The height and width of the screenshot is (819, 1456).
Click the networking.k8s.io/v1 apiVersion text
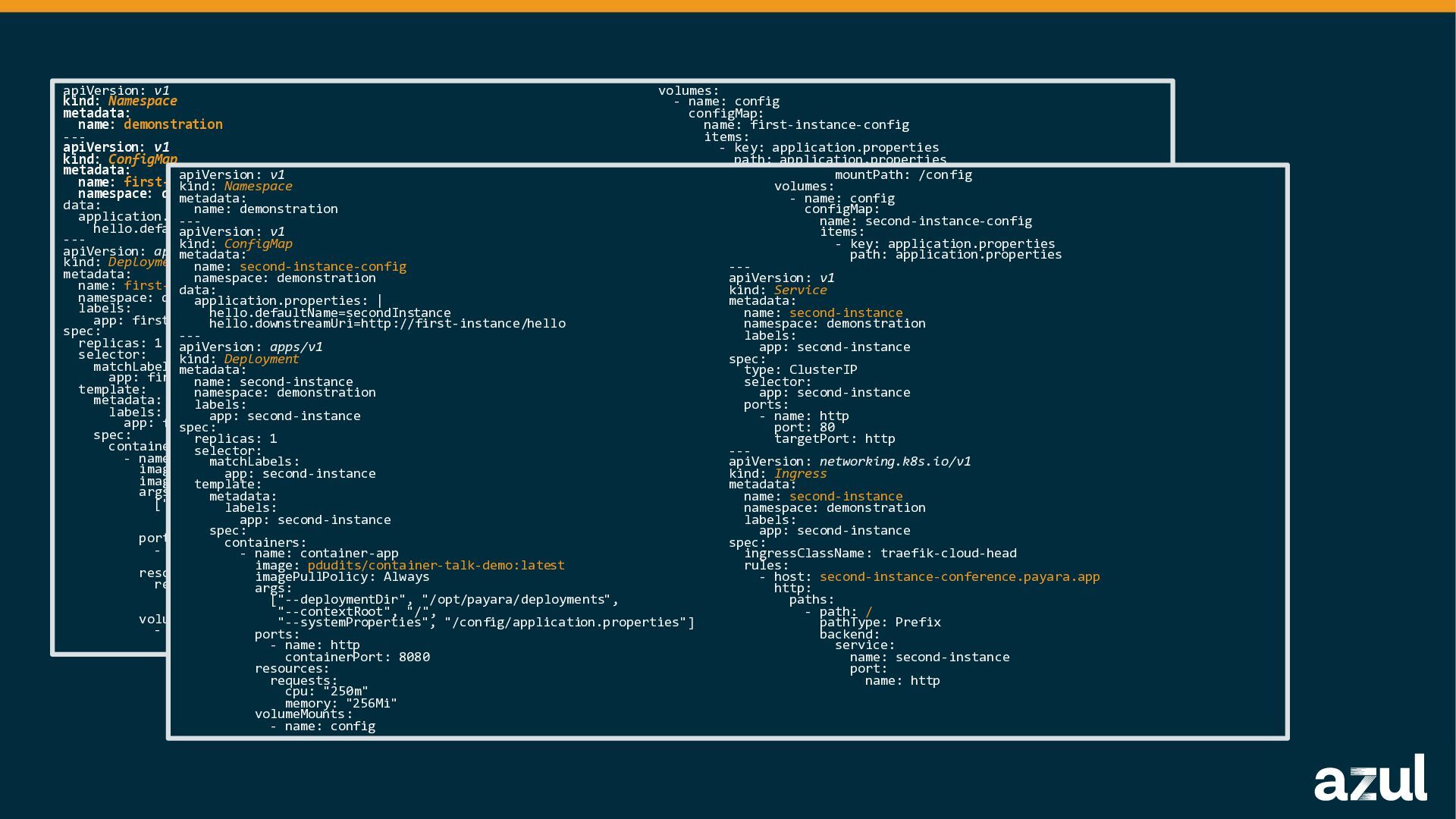pos(894,462)
